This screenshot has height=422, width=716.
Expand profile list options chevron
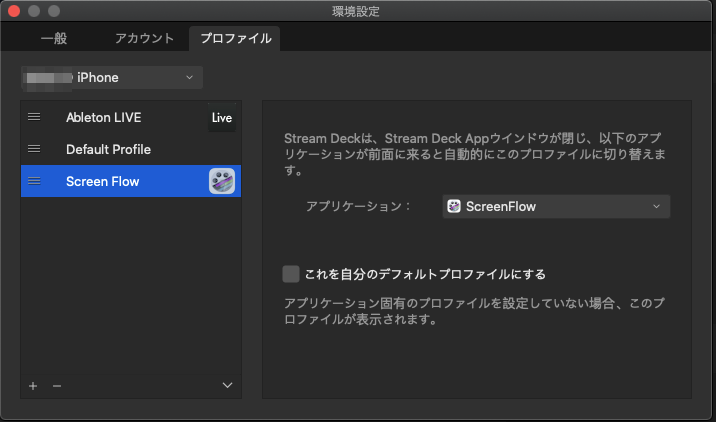(227, 386)
